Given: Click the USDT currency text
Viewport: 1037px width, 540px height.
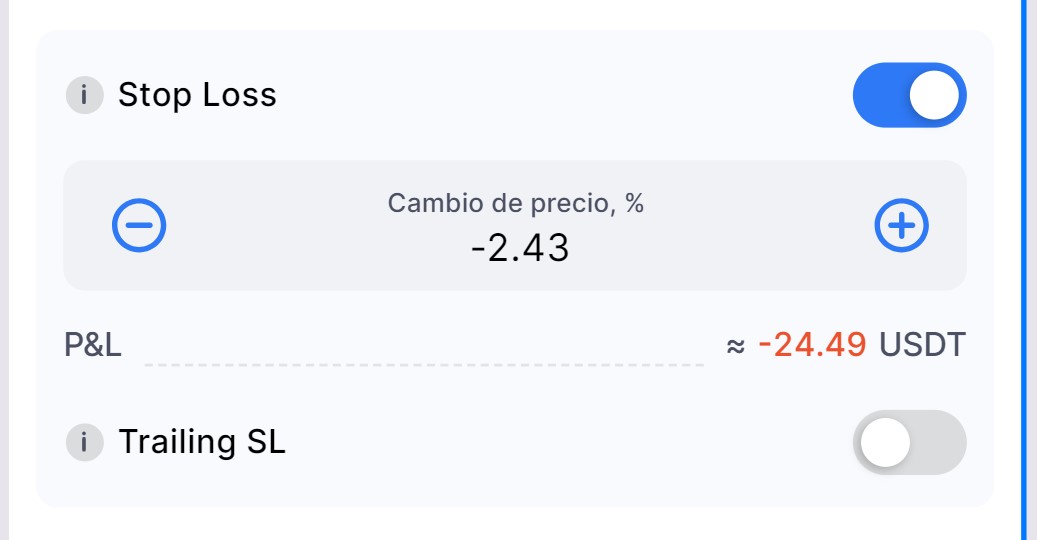Looking at the screenshot, I should [x=923, y=345].
